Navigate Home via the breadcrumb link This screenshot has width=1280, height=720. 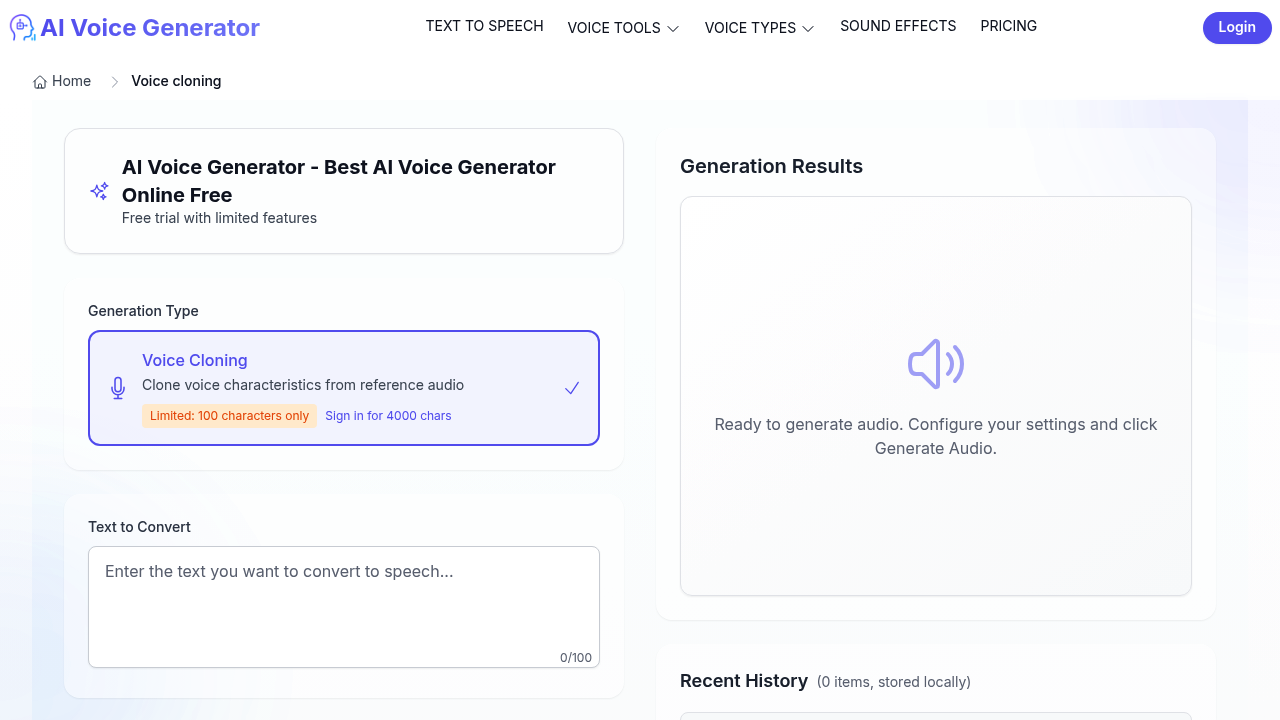[71, 81]
